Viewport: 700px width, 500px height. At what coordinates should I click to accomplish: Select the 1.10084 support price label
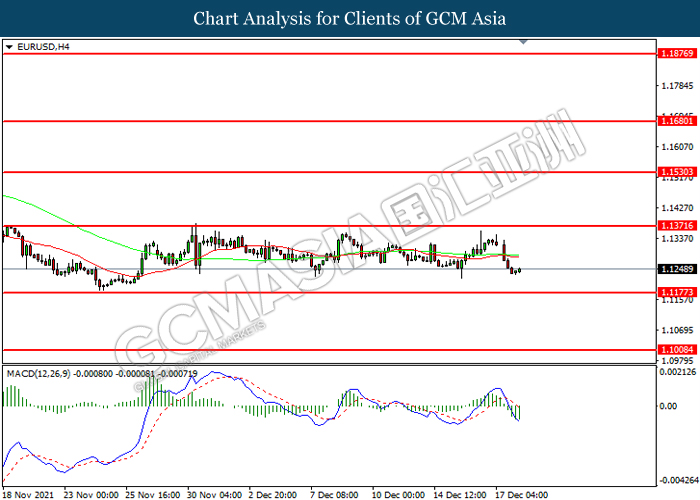click(x=677, y=350)
